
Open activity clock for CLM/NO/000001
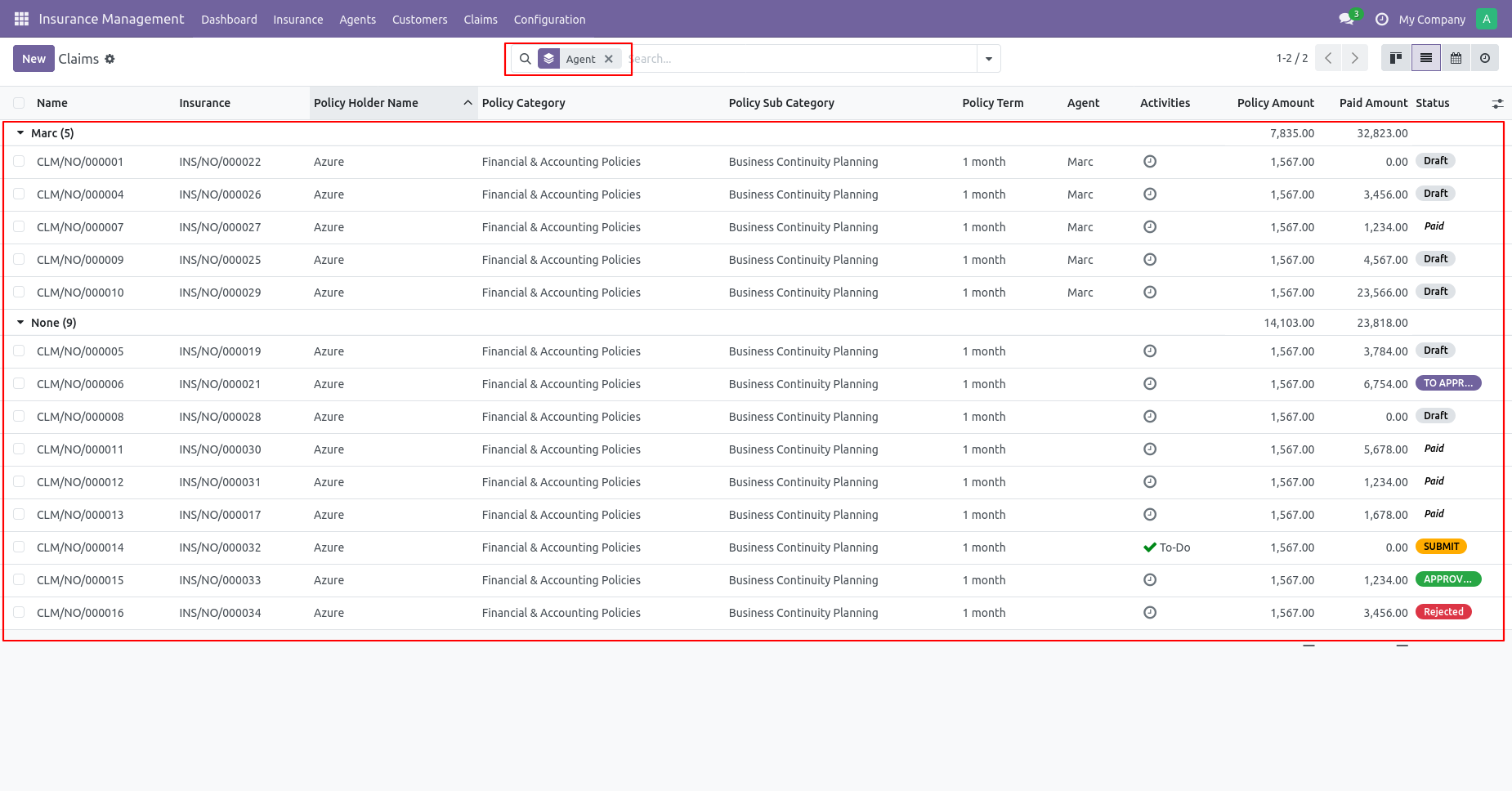(1150, 162)
